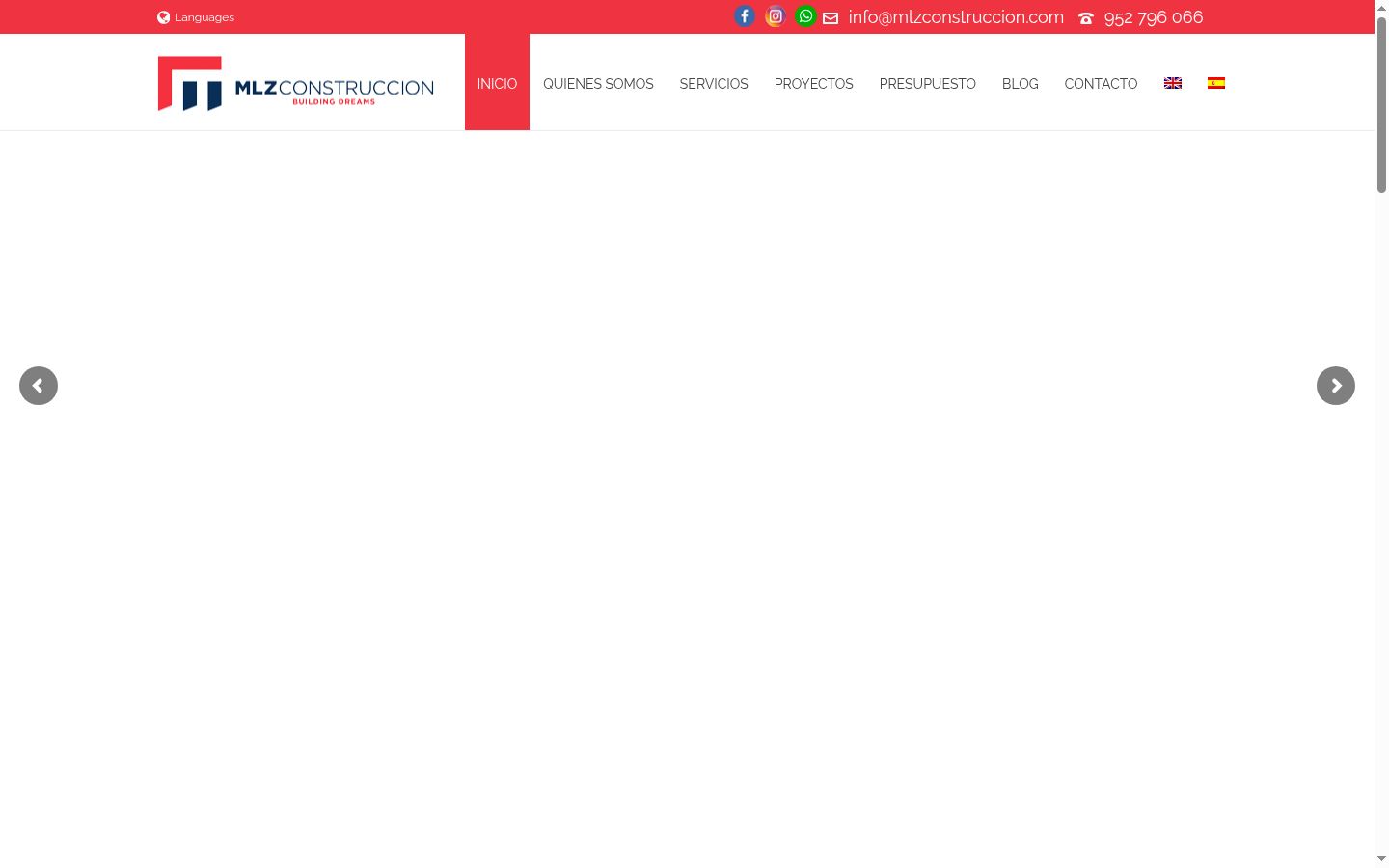
Task: Click the 952 796 066 phone number
Action: [1154, 17]
